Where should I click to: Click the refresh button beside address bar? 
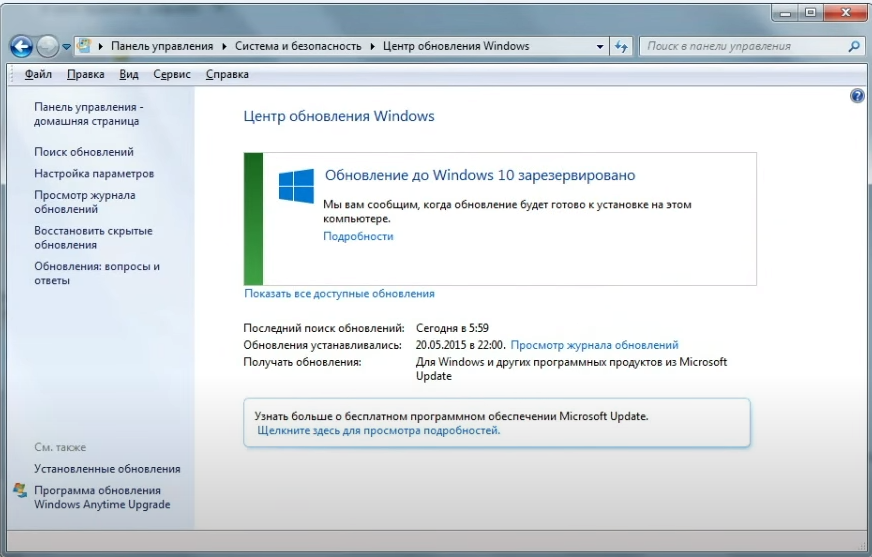coord(621,46)
